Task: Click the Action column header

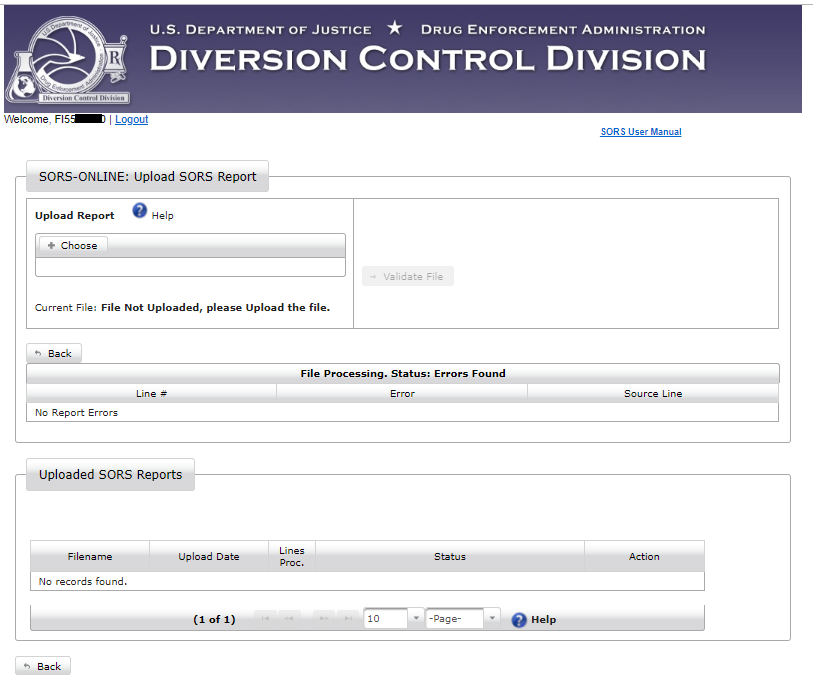Action: tap(644, 556)
